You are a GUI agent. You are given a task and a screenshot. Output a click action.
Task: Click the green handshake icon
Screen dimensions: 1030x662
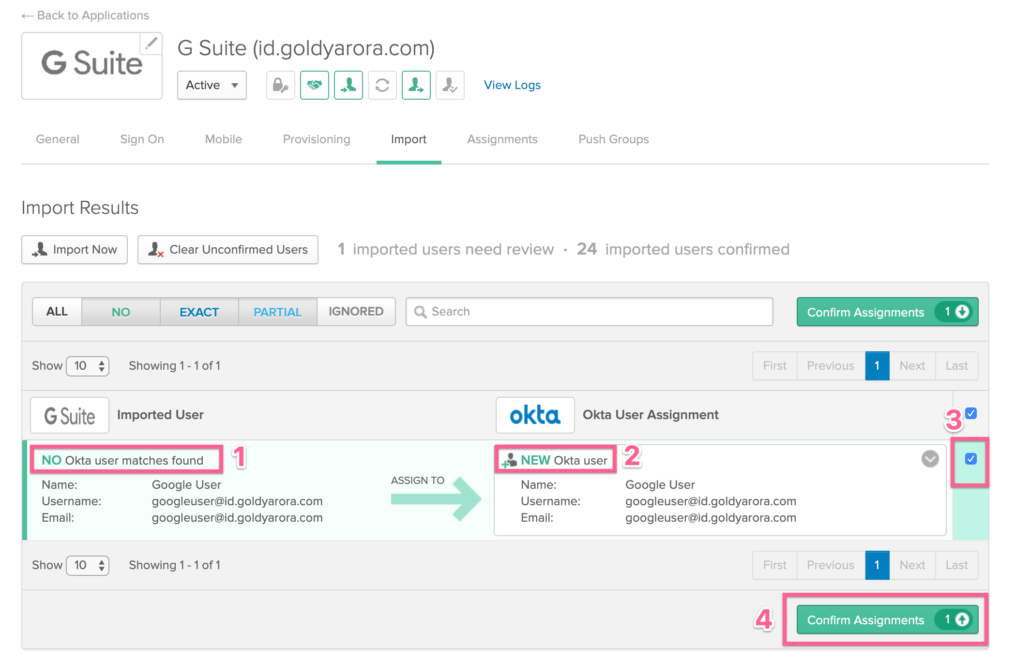pos(315,85)
